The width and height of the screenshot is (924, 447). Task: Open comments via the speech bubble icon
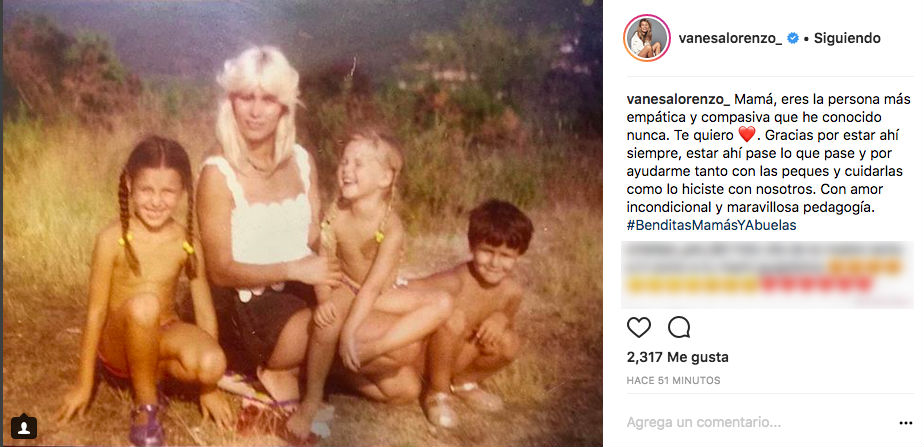coord(679,327)
